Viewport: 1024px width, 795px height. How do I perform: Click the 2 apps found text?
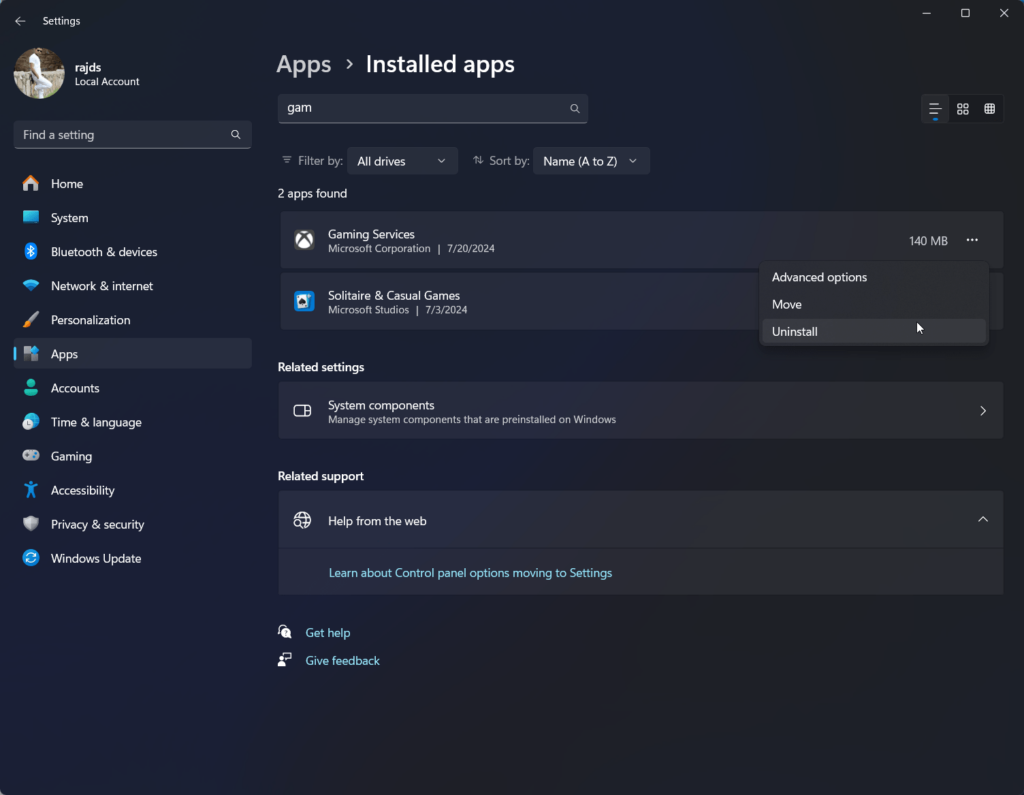click(312, 193)
